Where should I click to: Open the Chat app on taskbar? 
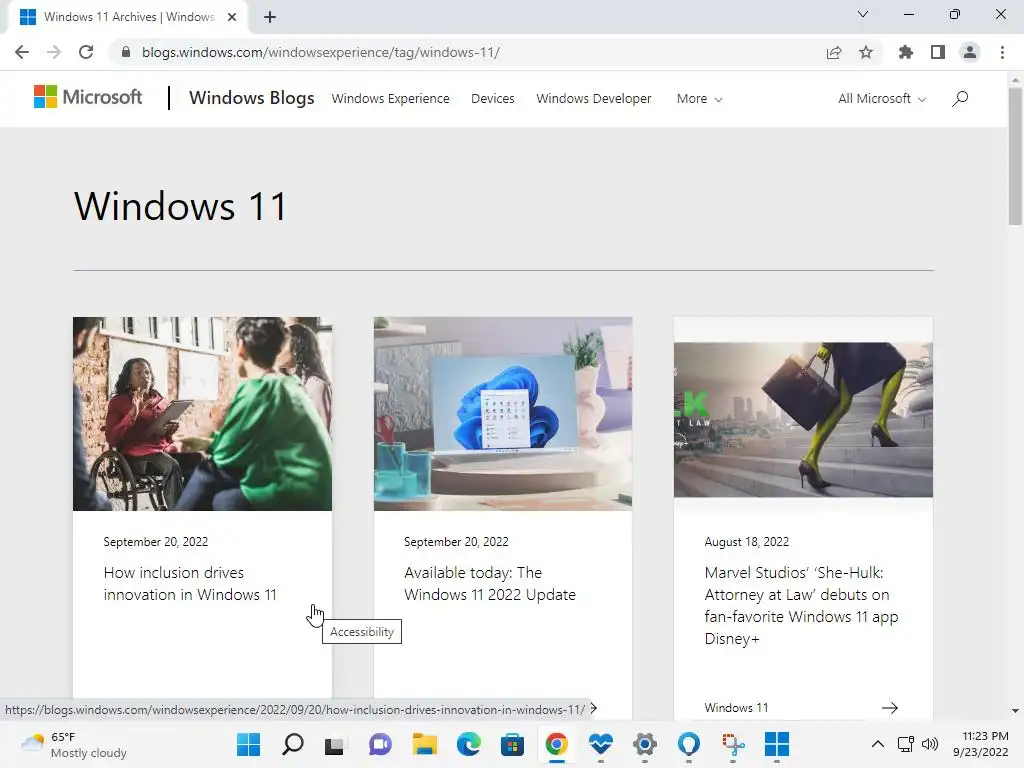(x=380, y=744)
